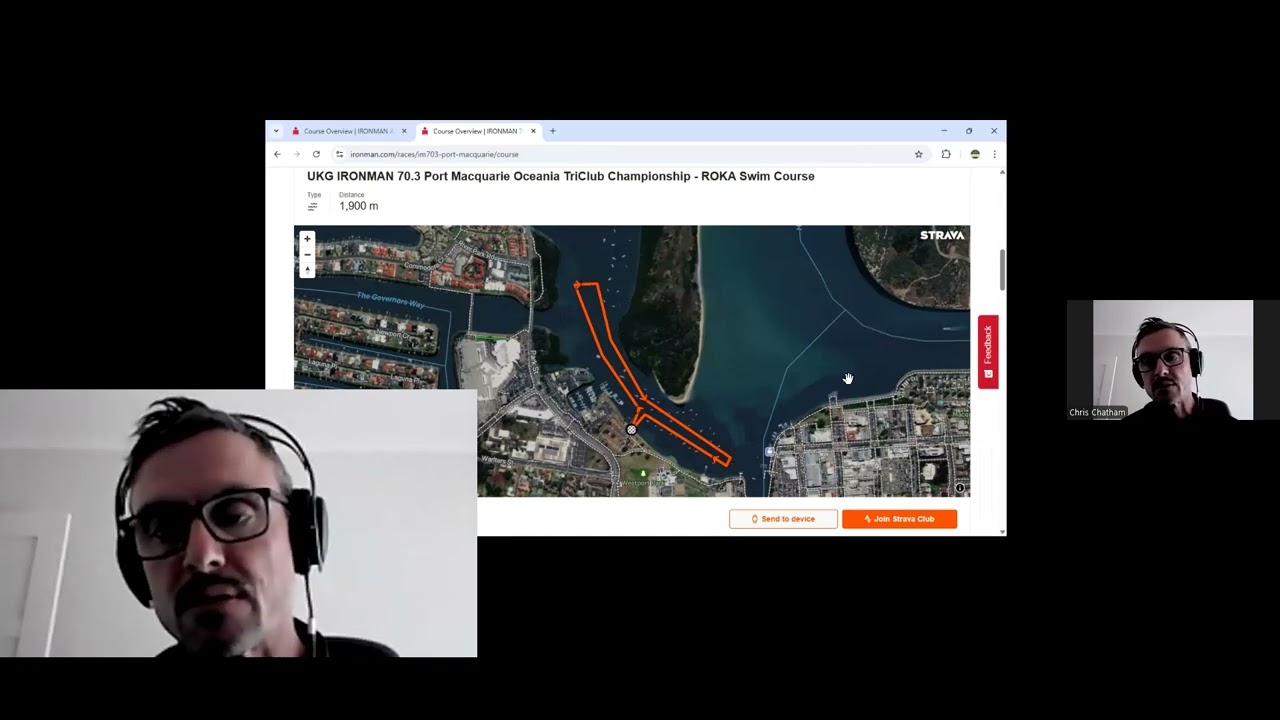The image size is (1280, 720).
Task: Go back in browser history
Action: 277,154
